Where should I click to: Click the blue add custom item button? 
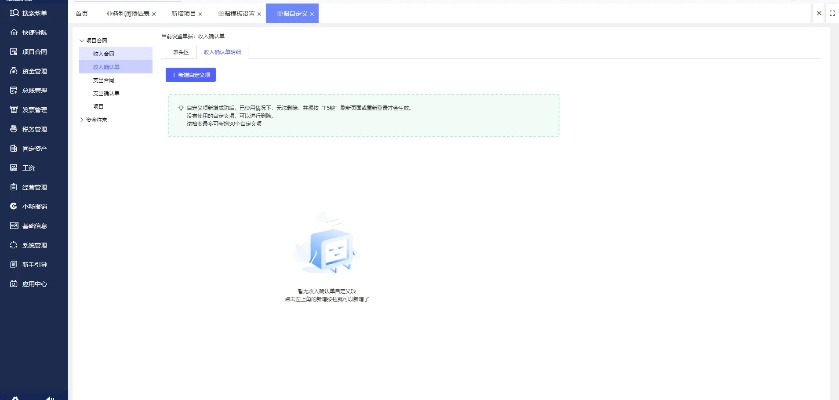(x=190, y=74)
